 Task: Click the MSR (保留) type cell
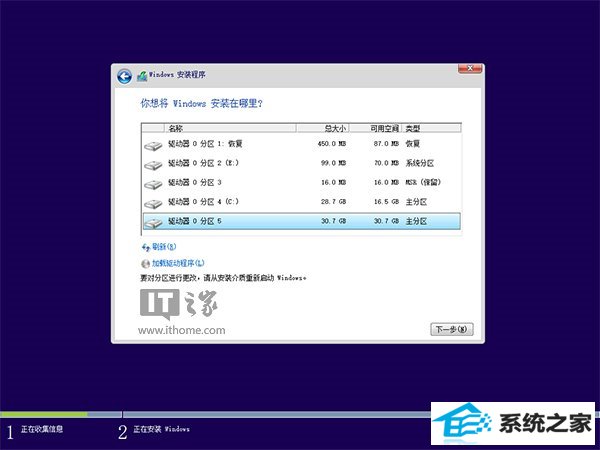(423, 183)
